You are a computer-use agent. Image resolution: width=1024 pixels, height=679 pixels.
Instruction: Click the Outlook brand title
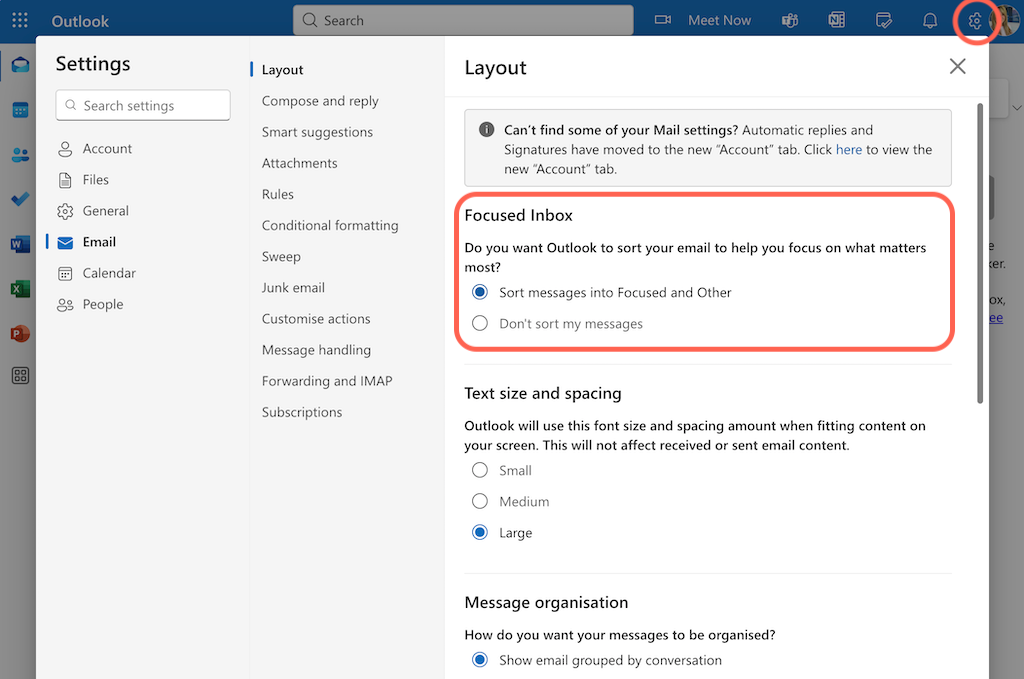pyautogui.click(x=80, y=21)
